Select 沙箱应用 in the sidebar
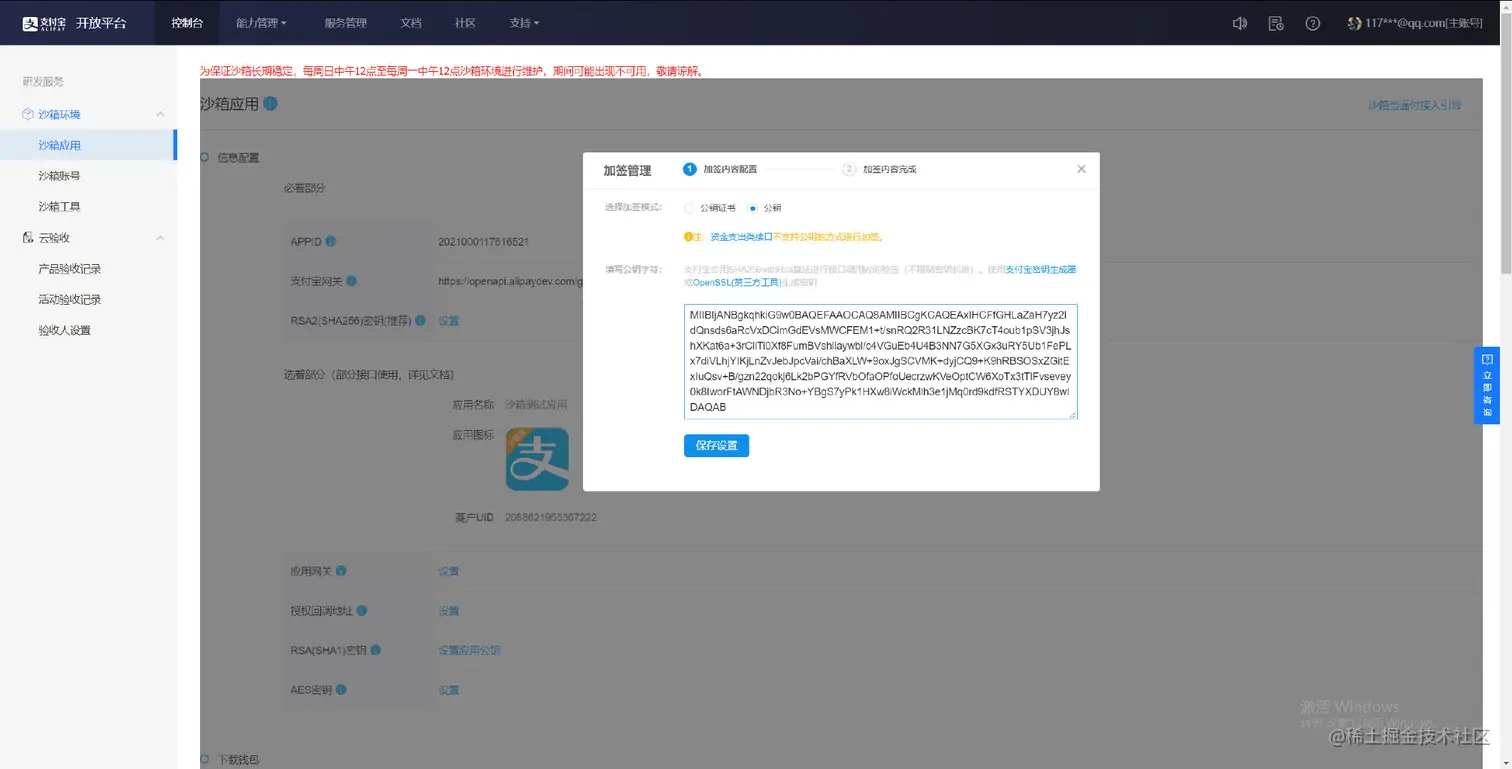Image resolution: width=1512 pixels, height=769 pixels. click(x=88, y=145)
